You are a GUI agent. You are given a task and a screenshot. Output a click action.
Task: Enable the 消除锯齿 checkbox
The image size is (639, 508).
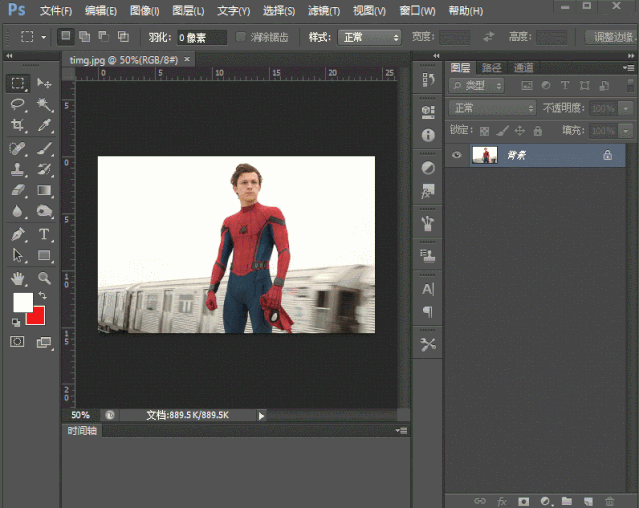point(240,37)
